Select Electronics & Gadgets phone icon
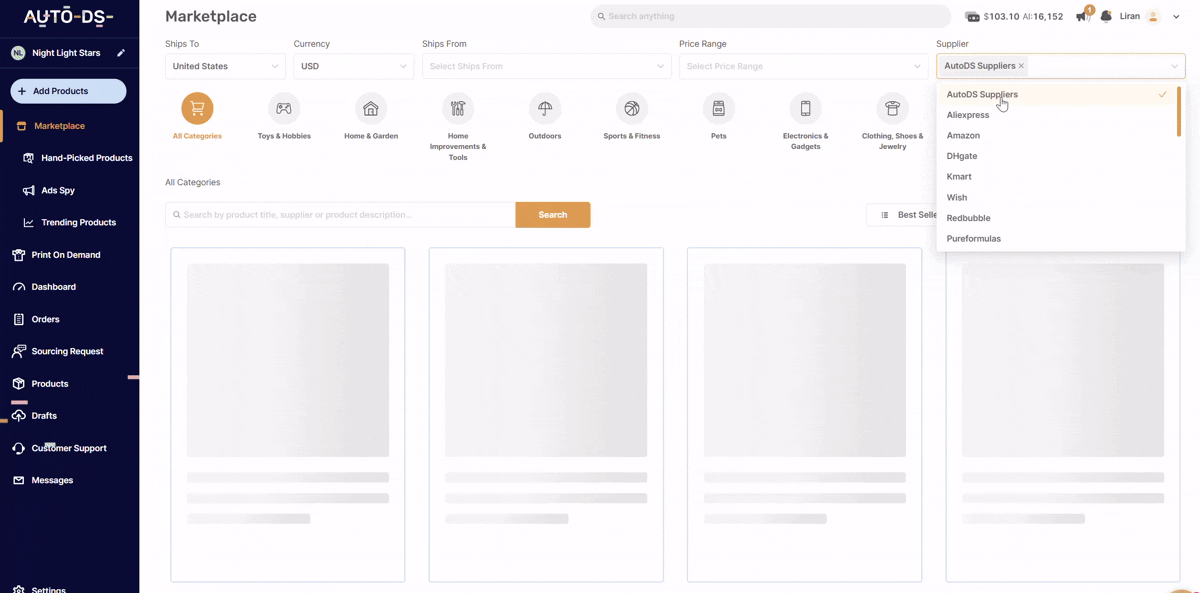 click(x=806, y=108)
